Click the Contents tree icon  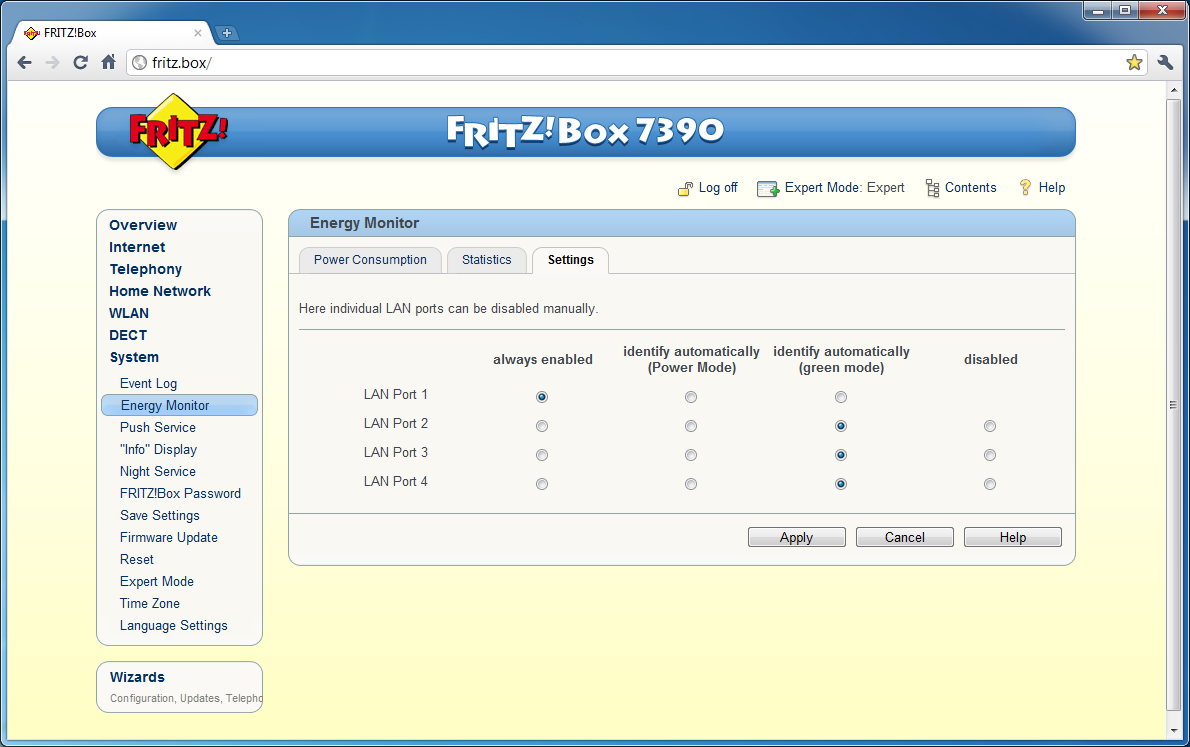click(x=932, y=188)
